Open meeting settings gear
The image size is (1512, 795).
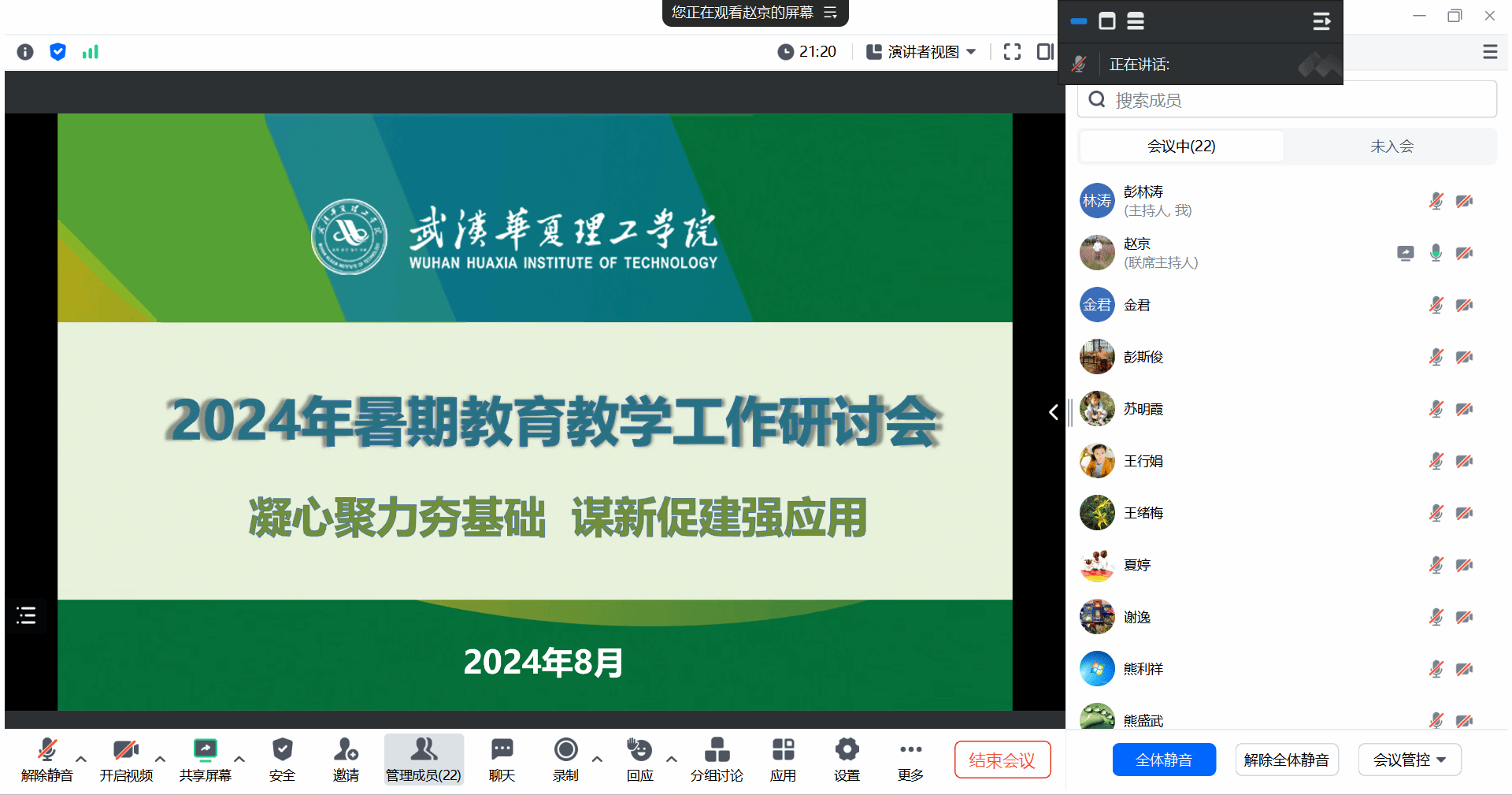[x=847, y=760]
